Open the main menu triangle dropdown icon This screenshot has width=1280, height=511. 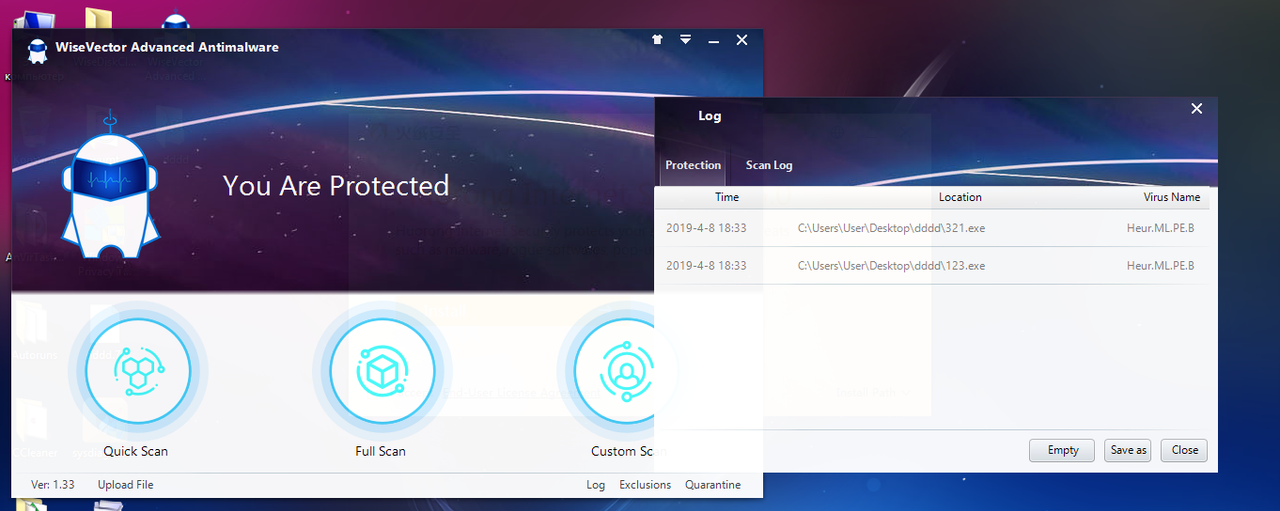685,40
